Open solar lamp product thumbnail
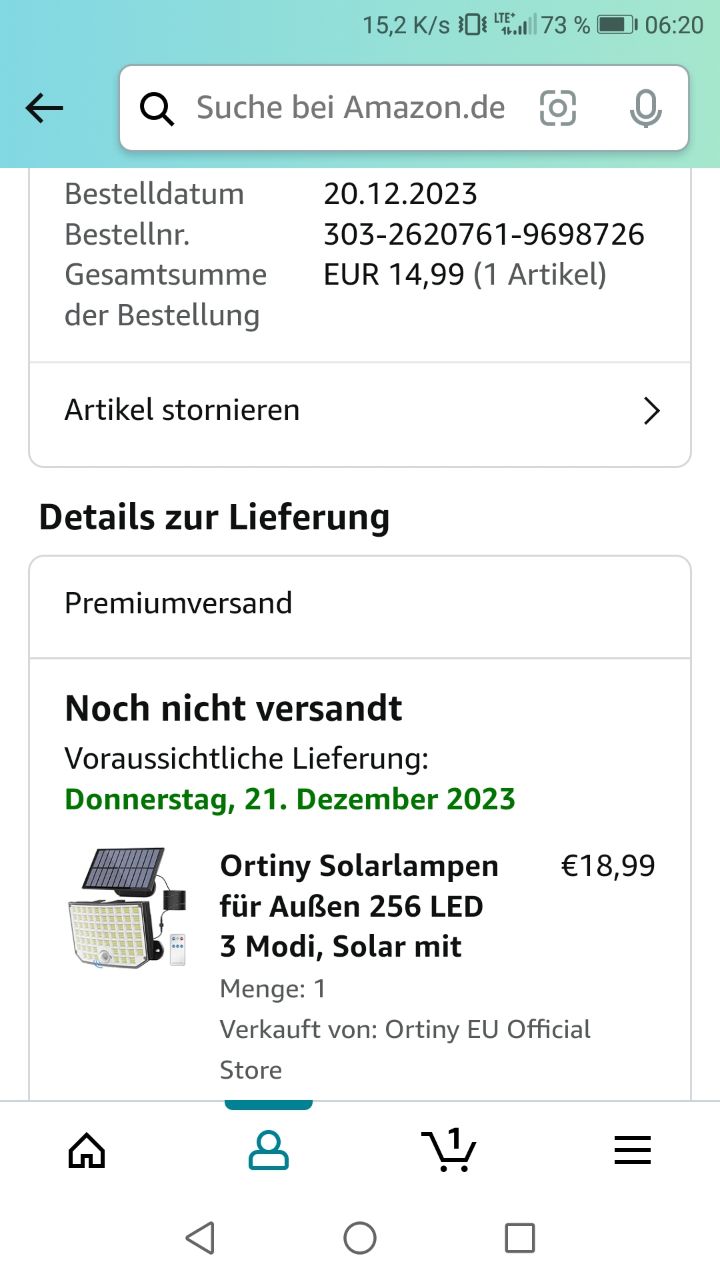This screenshot has height=1280, width=720. [126, 908]
